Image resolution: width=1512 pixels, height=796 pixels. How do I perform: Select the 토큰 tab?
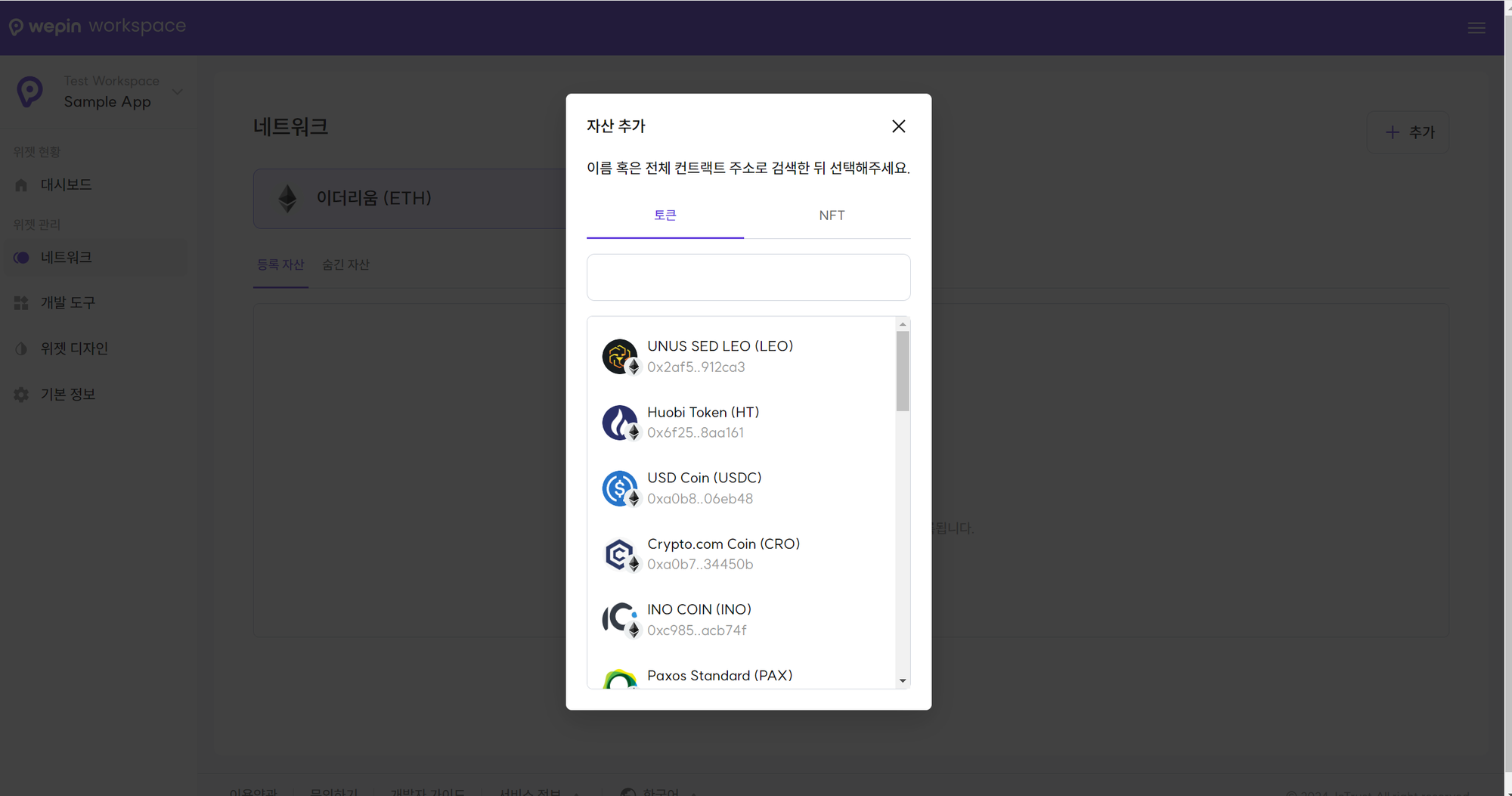tap(665, 215)
